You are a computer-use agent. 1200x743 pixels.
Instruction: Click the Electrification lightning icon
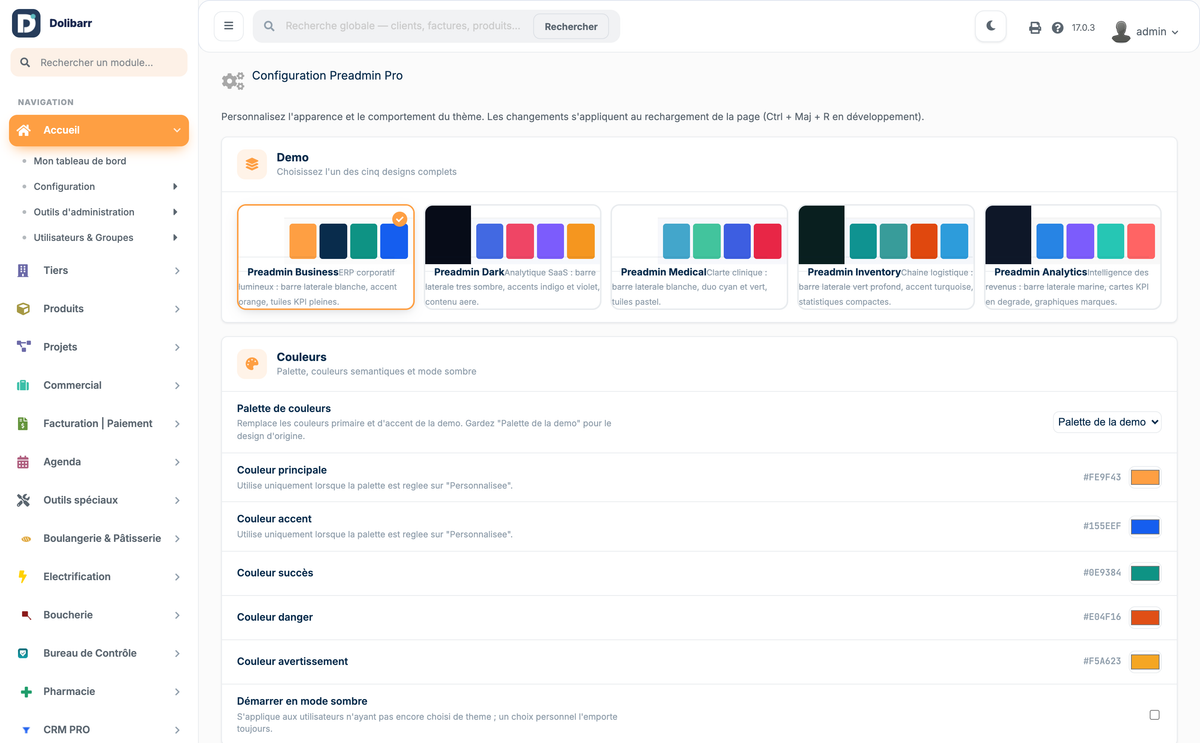tap(23, 577)
